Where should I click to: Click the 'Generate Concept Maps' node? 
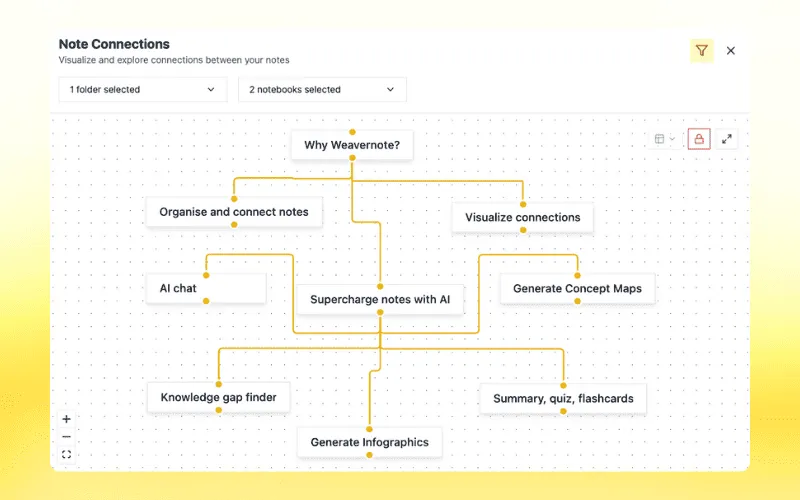tap(577, 289)
